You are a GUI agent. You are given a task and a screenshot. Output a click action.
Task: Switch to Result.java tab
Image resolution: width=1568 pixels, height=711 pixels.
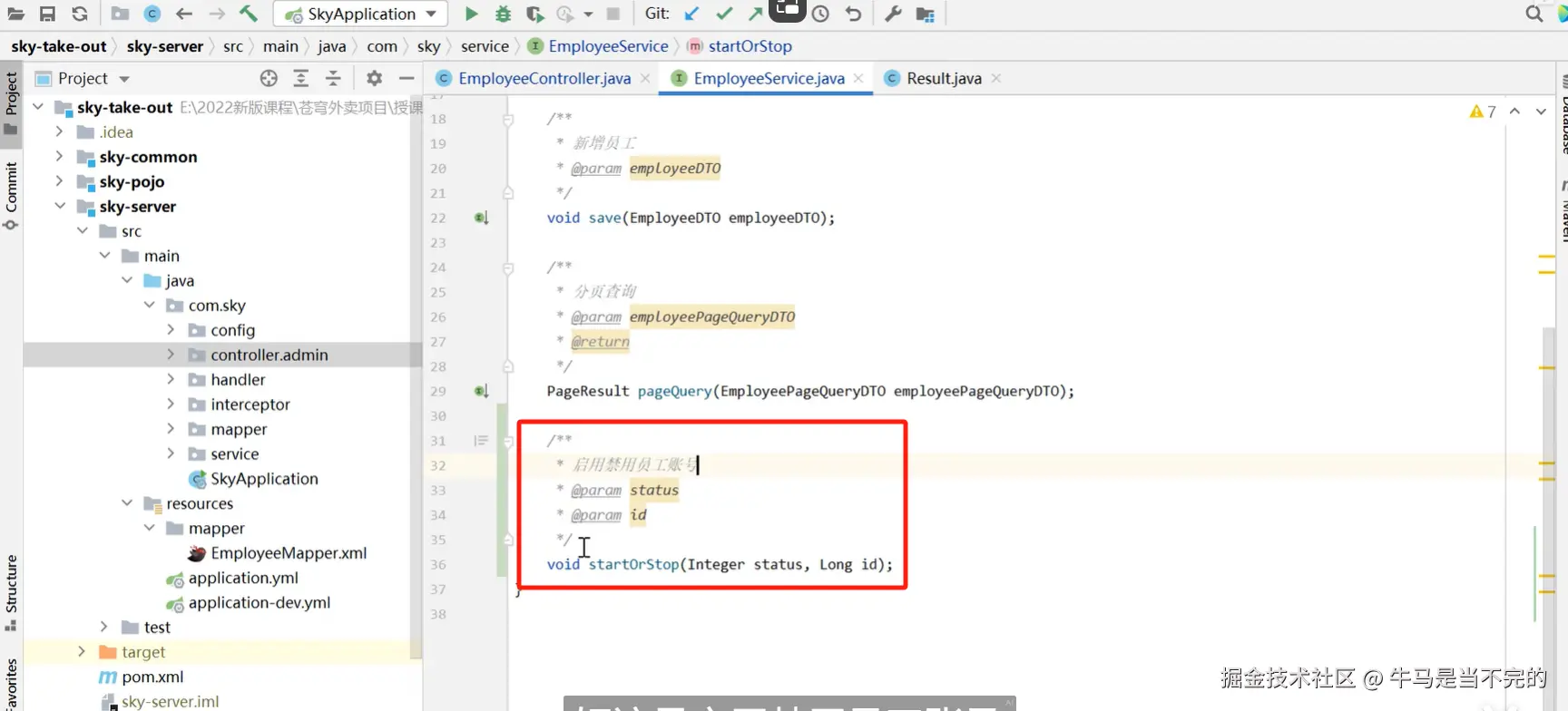[x=944, y=78]
